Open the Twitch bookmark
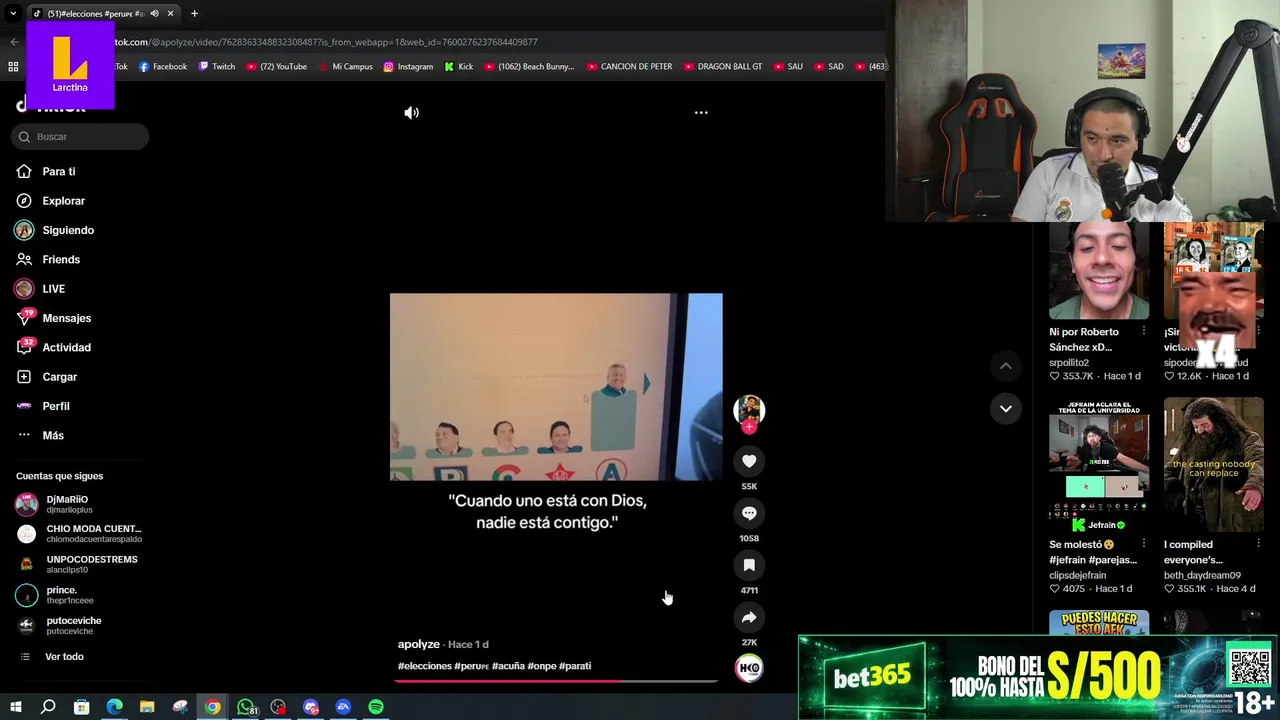1280x720 pixels. coord(217,67)
